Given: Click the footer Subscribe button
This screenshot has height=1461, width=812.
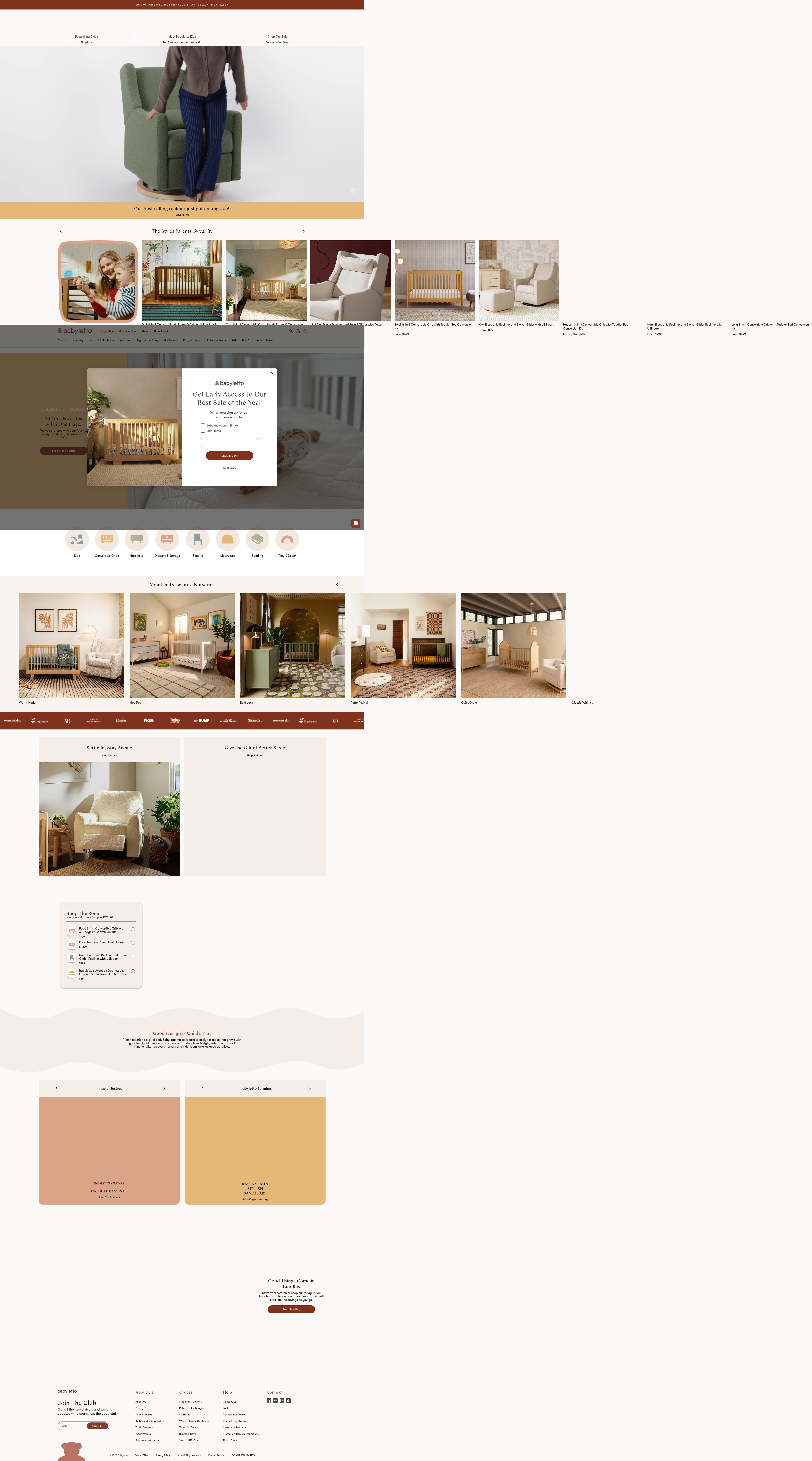Looking at the screenshot, I should 98,1426.
